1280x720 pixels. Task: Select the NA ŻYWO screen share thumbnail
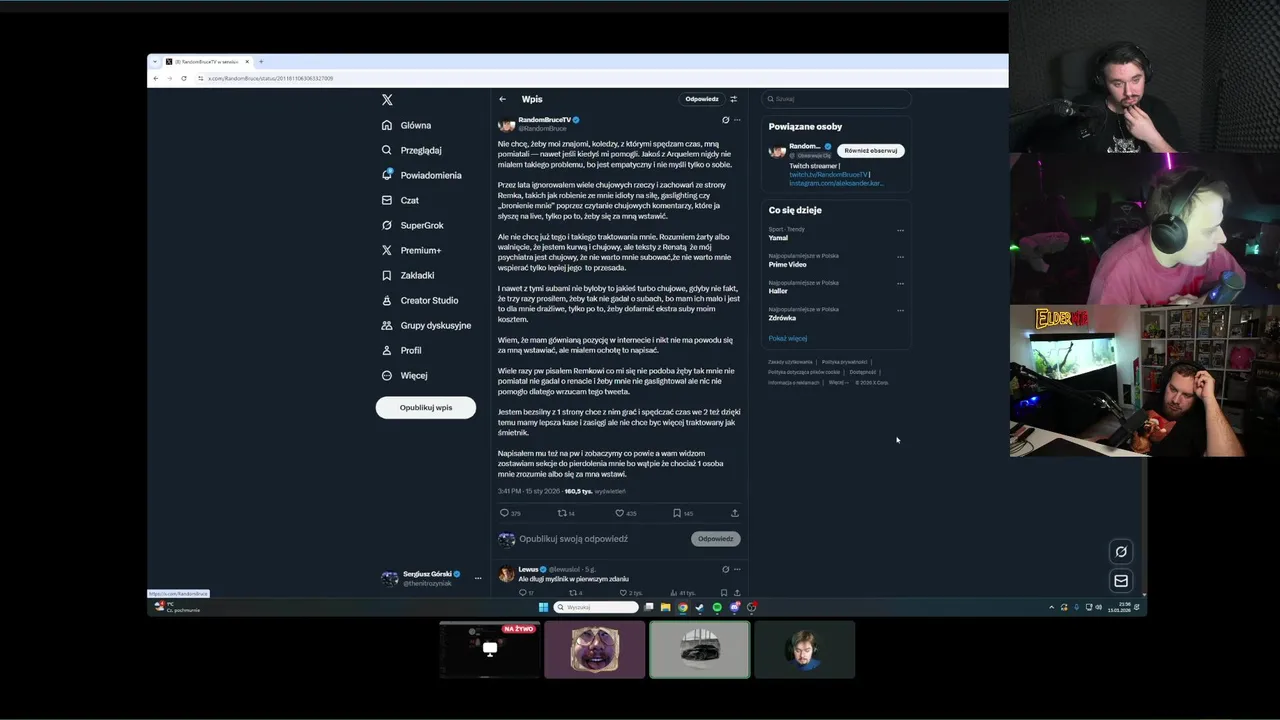tap(490, 650)
